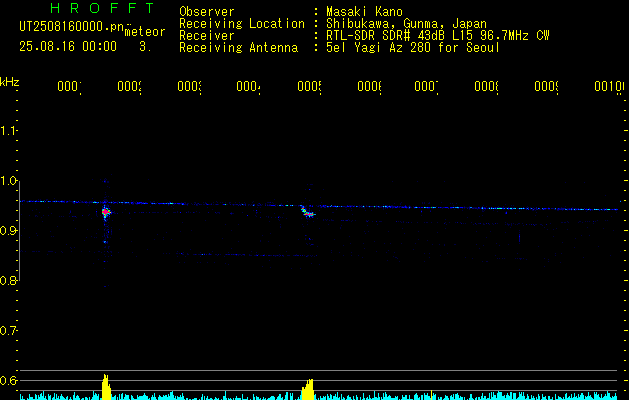629x400 pixels.
Task: Select the antenna text 5el Yagi Az 280 for Seoul
Action: pyautogui.click(x=413, y=48)
